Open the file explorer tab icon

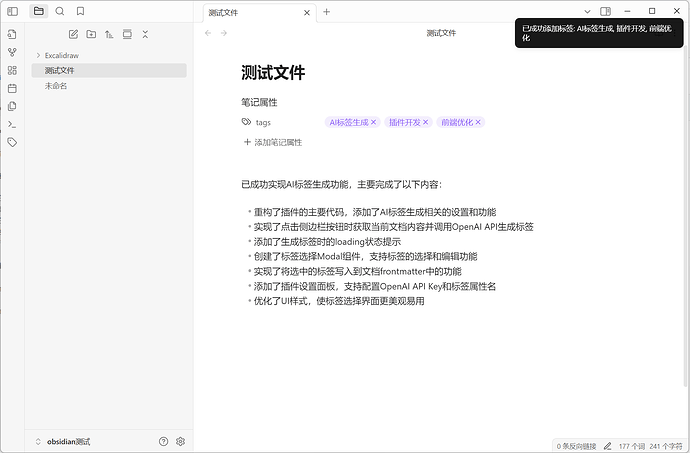click(39, 11)
